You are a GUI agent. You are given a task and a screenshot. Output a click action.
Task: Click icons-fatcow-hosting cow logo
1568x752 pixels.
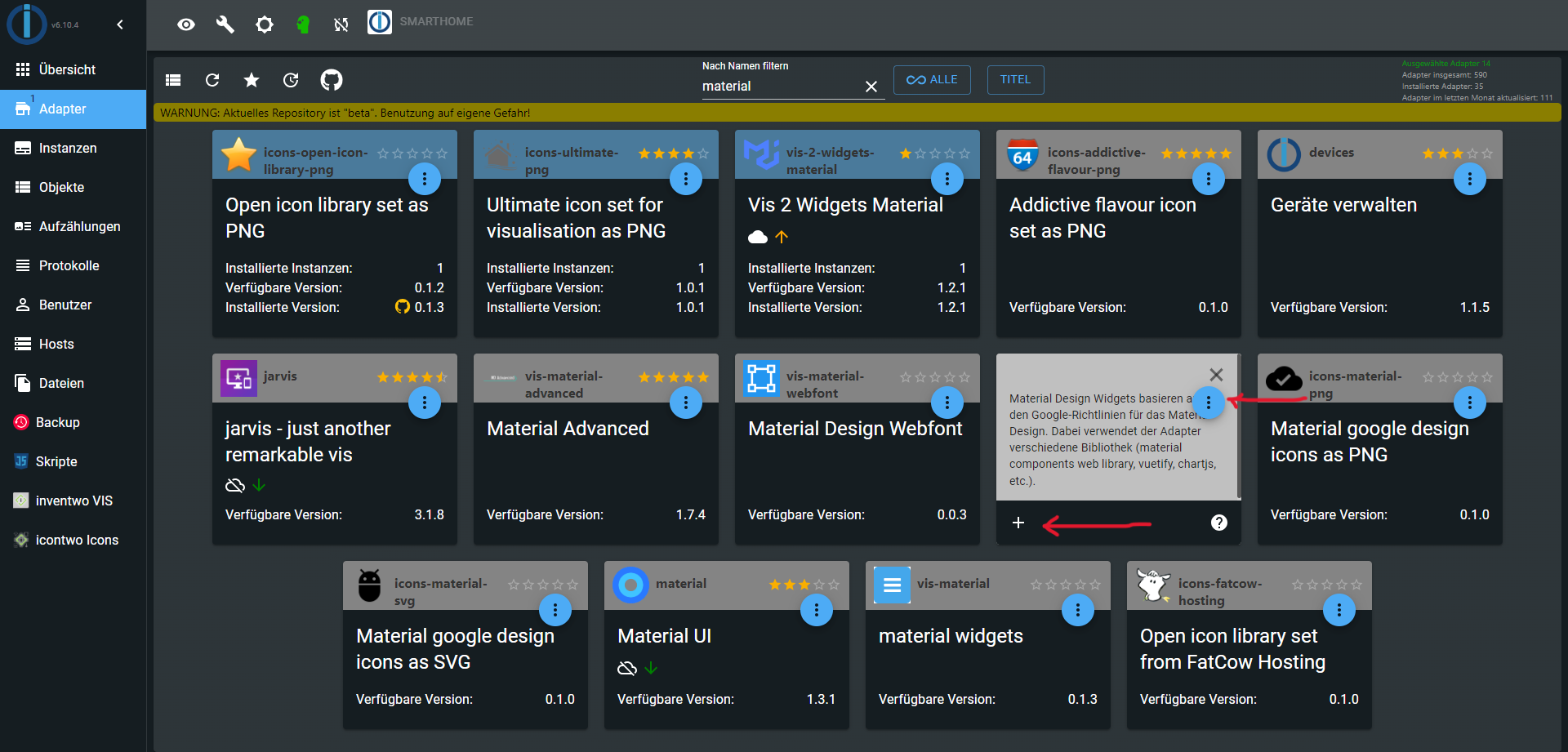coord(1153,585)
